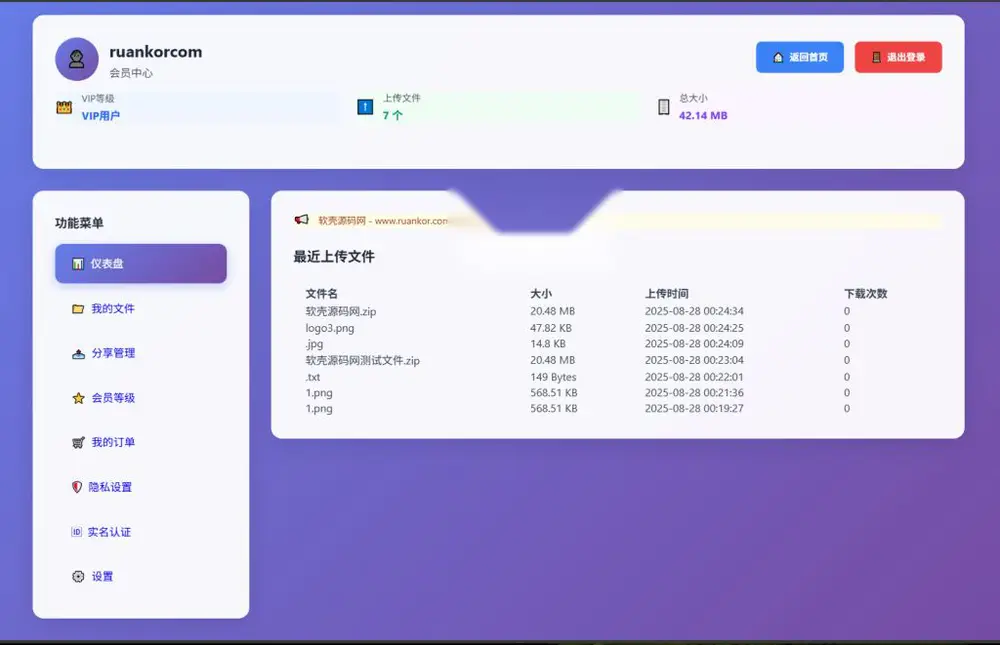Open 我的订单 menu item

click(141, 442)
